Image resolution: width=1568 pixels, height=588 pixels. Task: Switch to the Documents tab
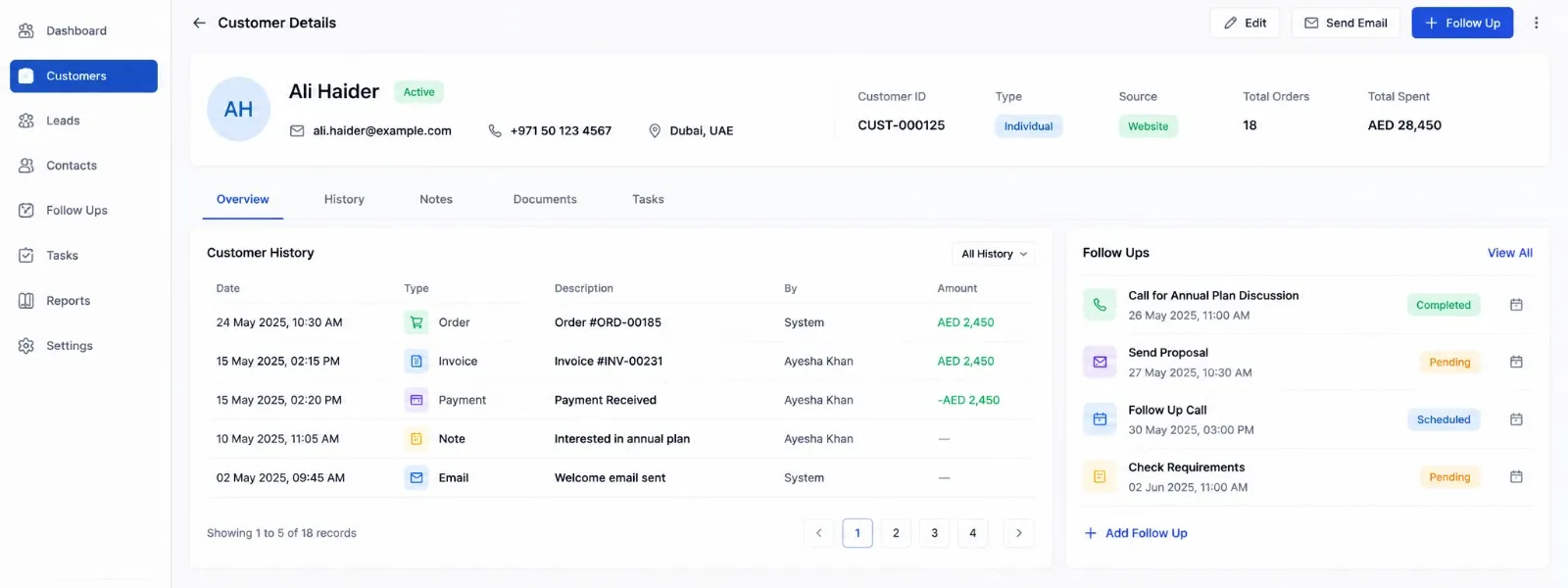coord(545,199)
